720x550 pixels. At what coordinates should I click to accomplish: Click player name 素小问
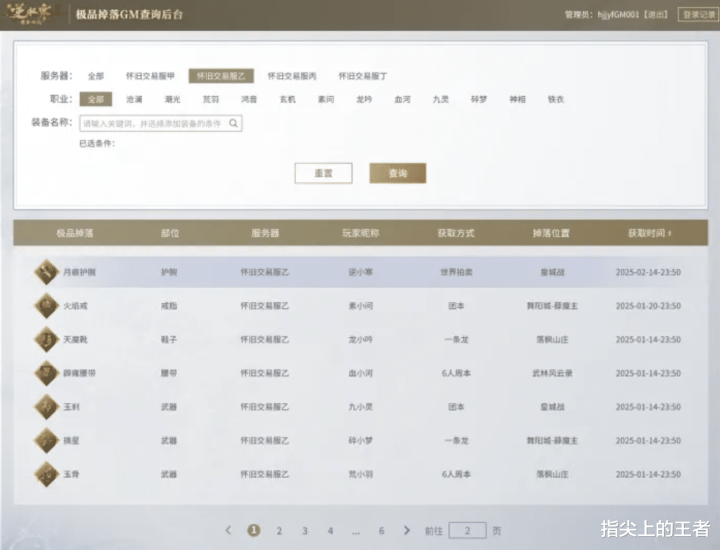point(360,306)
